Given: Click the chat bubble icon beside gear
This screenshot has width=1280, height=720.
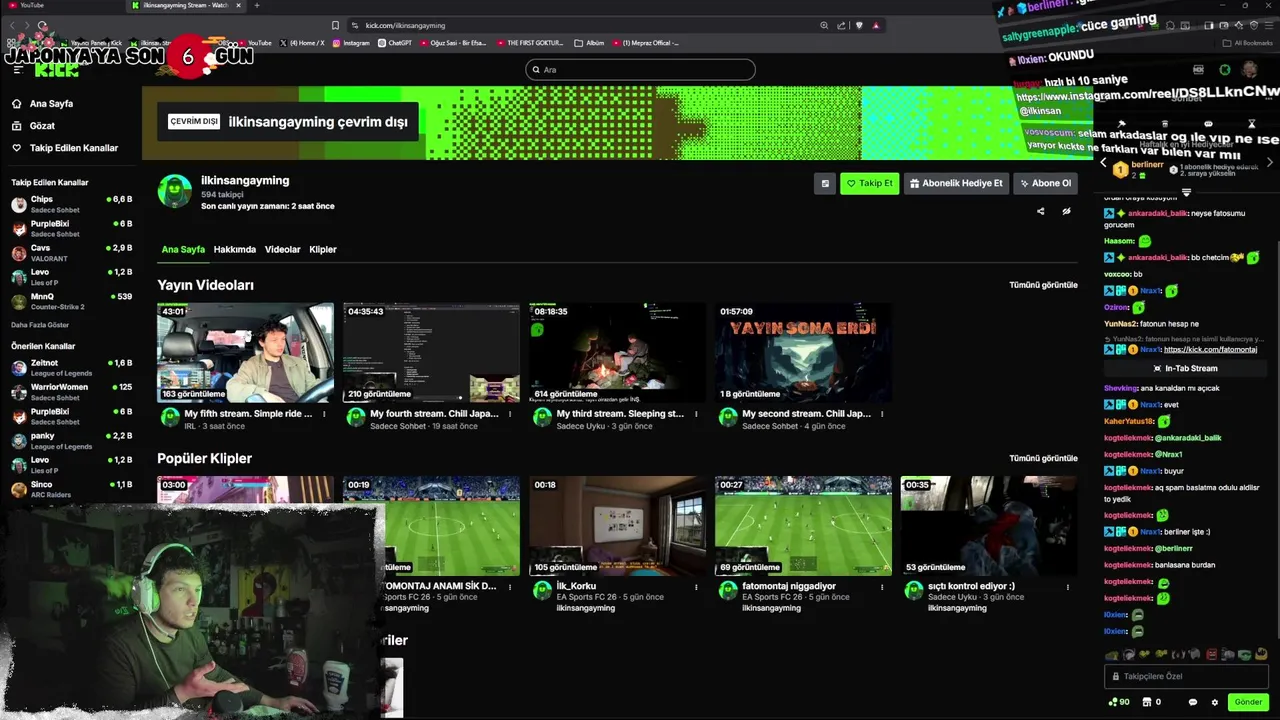Looking at the screenshot, I should [x=1192, y=702].
